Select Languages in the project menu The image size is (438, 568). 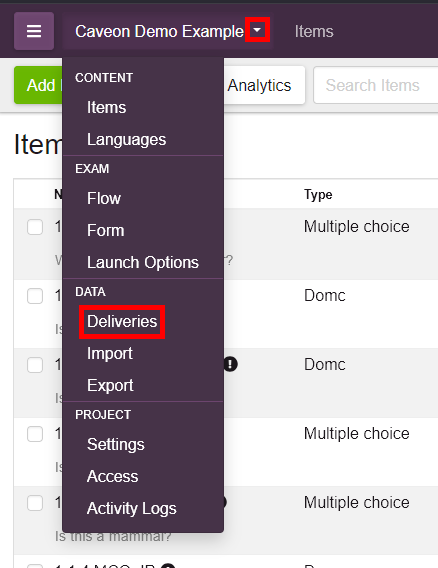(126, 139)
